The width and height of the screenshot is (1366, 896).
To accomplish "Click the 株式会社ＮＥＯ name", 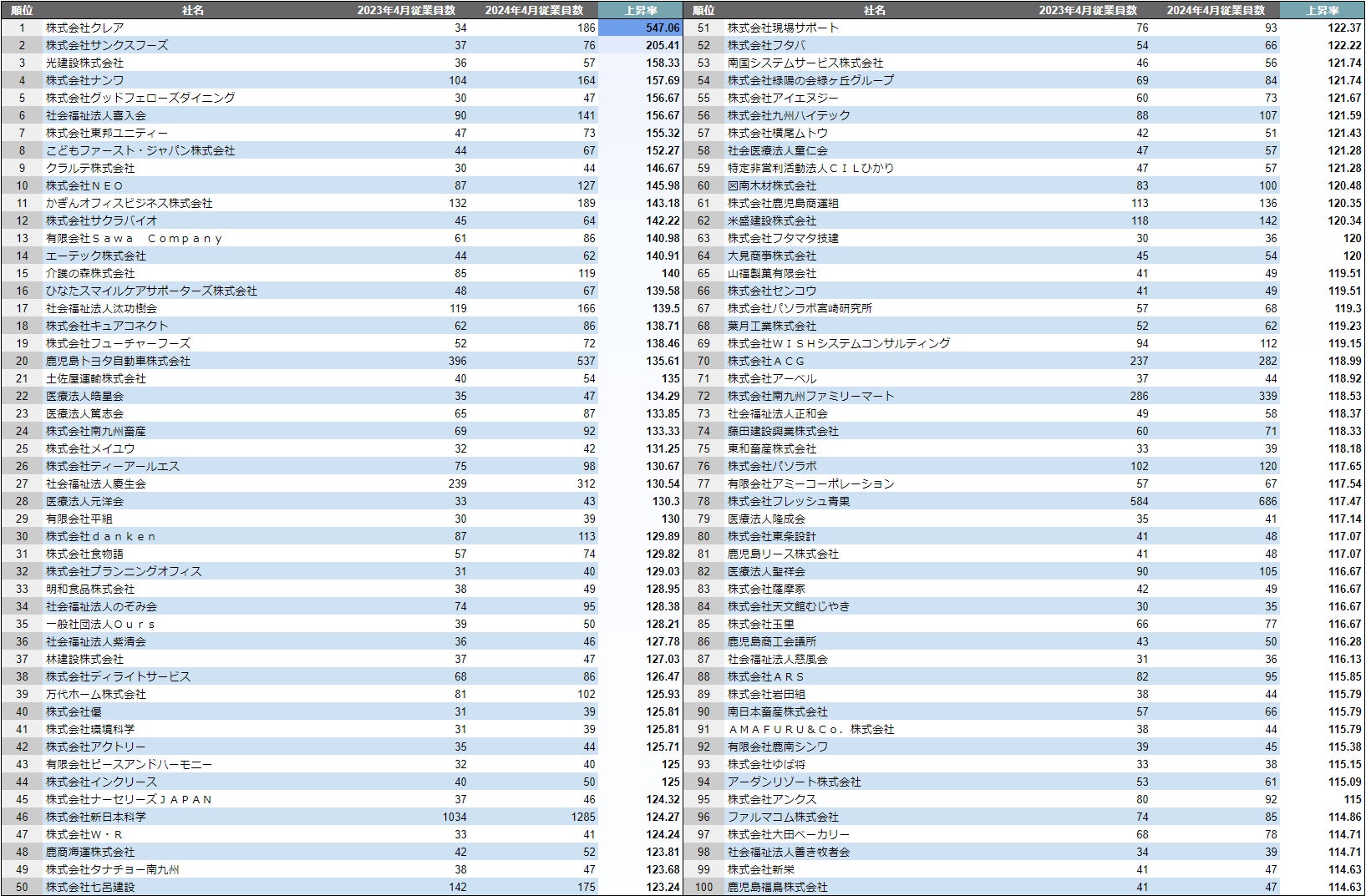I will pyautogui.click(x=84, y=185).
